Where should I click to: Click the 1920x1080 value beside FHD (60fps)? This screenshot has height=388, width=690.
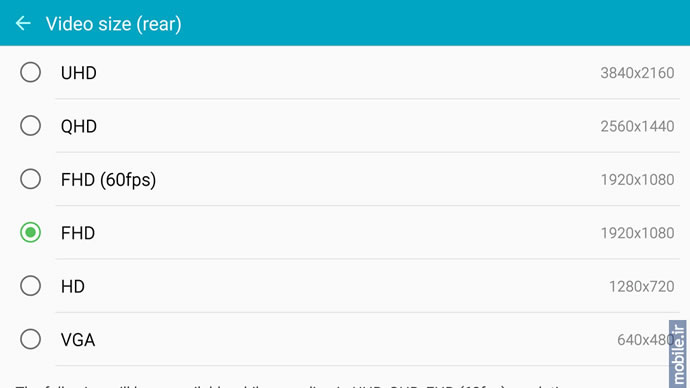tap(637, 180)
